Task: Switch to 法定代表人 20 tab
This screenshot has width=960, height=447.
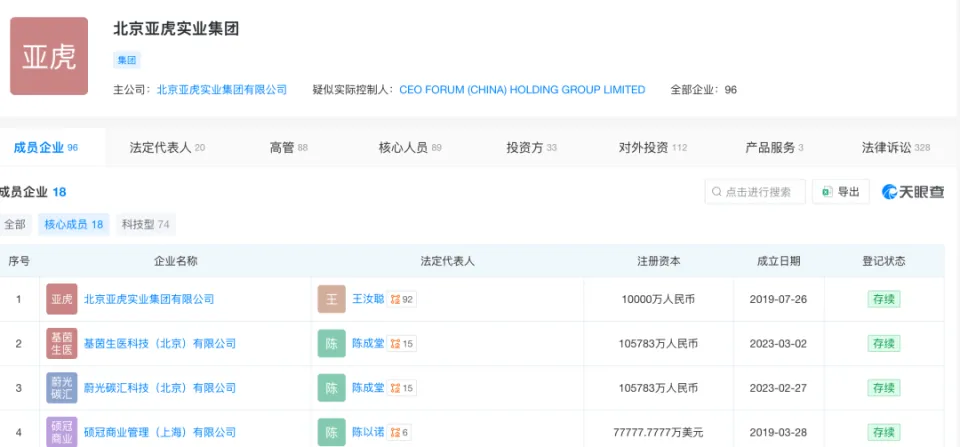Action: tap(167, 148)
